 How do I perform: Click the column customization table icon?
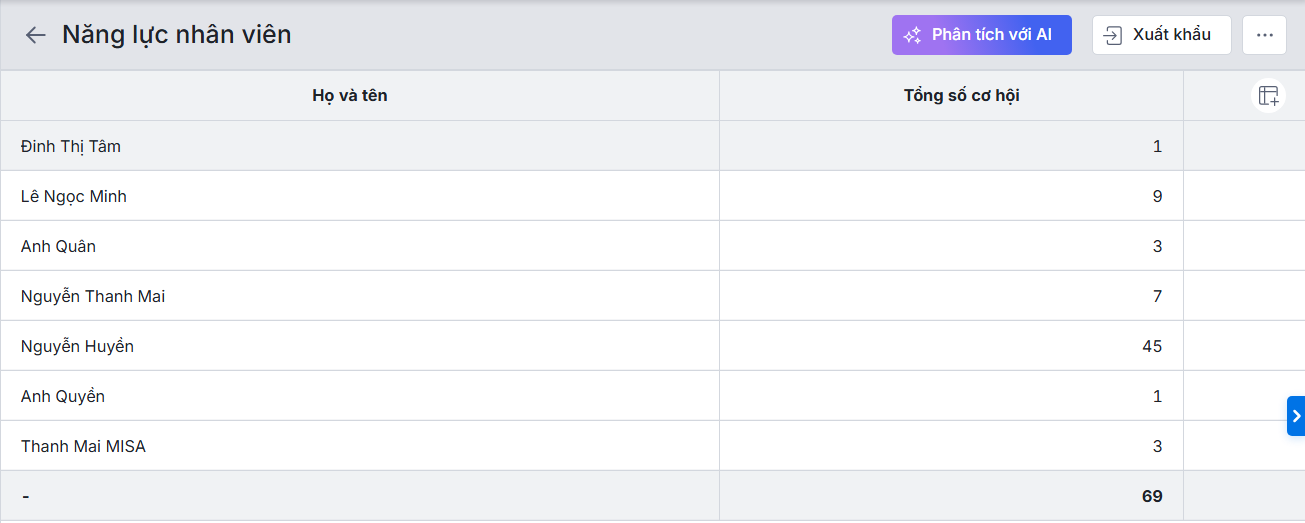(1268, 96)
